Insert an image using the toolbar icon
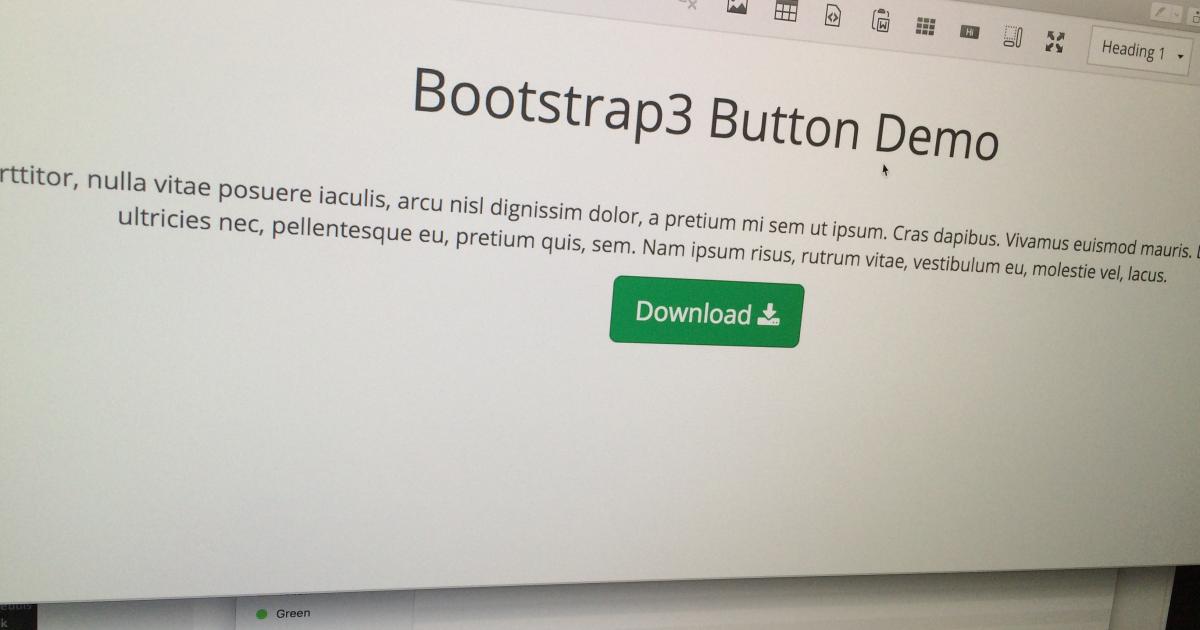The width and height of the screenshot is (1200, 630). (x=737, y=6)
